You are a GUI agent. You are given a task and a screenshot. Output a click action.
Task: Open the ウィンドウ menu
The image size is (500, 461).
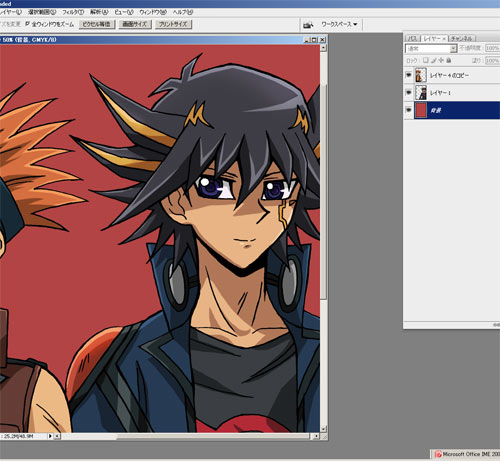click(153, 12)
